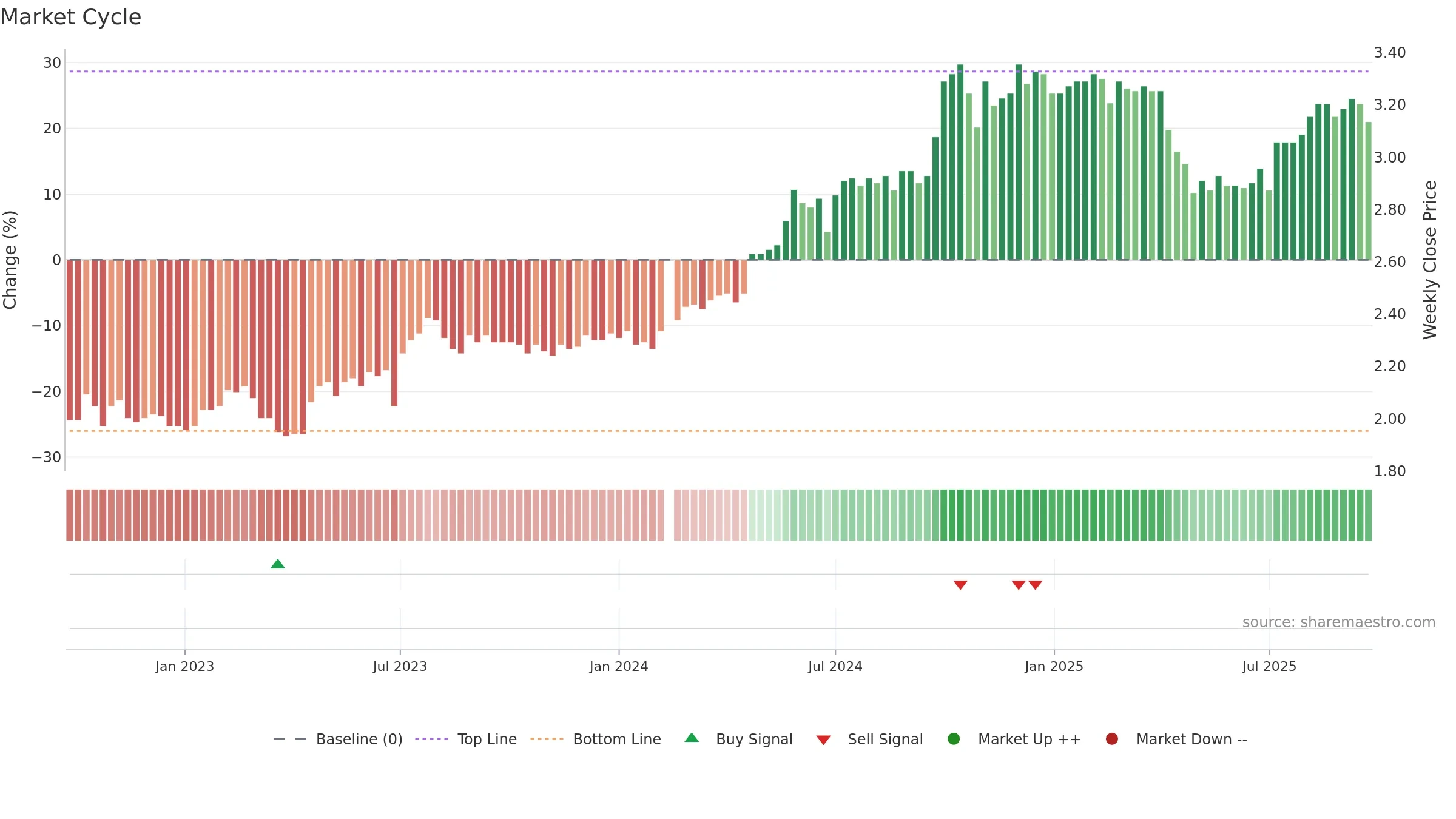Click the Jul 2025 axis label
Viewport: 1456px width, 819px height.
[x=1269, y=666]
